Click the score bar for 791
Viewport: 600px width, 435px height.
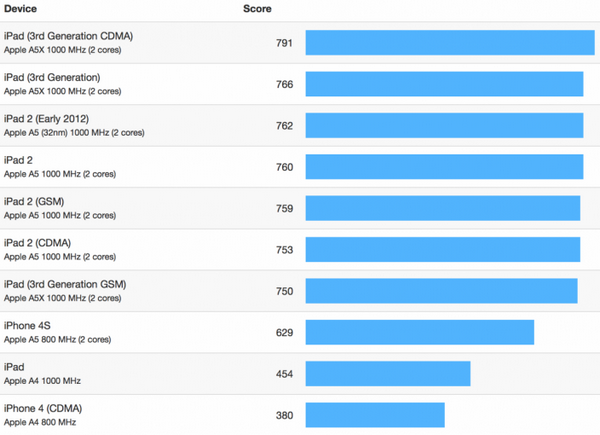coord(450,42)
